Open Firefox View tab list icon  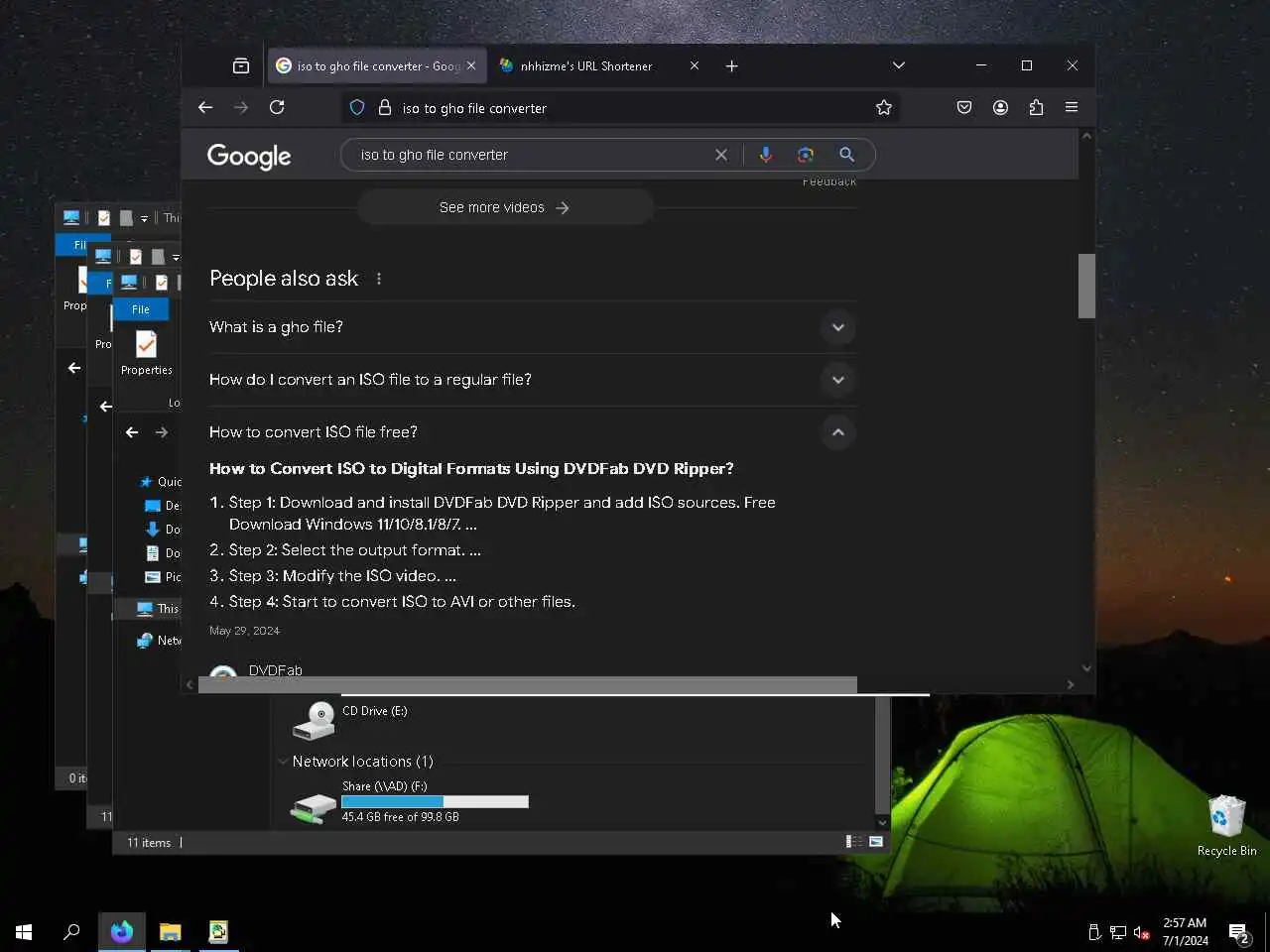pos(241,65)
